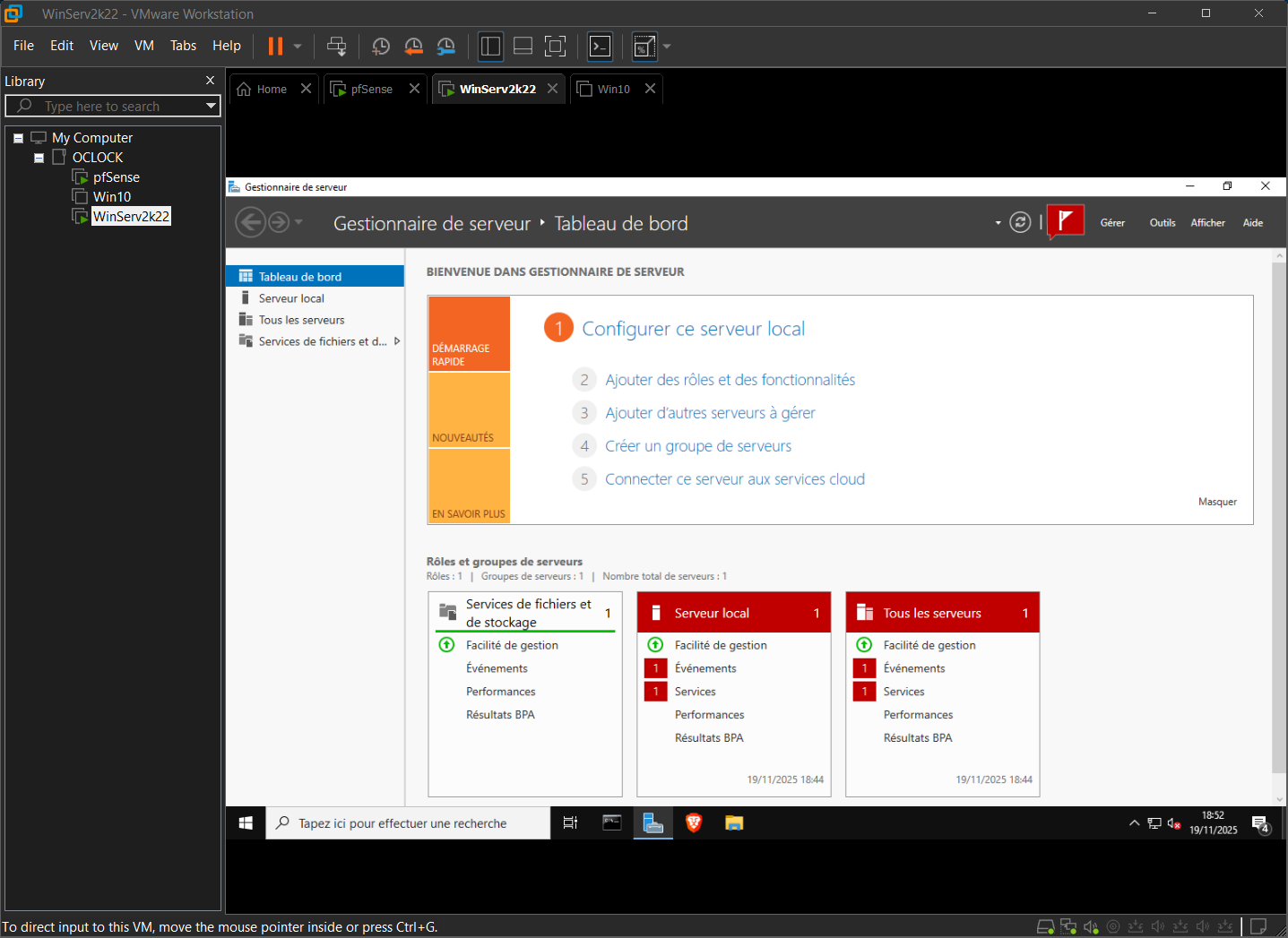Open the VM menu in the menu bar
The width and height of the screenshot is (1288, 938).
click(x=143, y=46)
